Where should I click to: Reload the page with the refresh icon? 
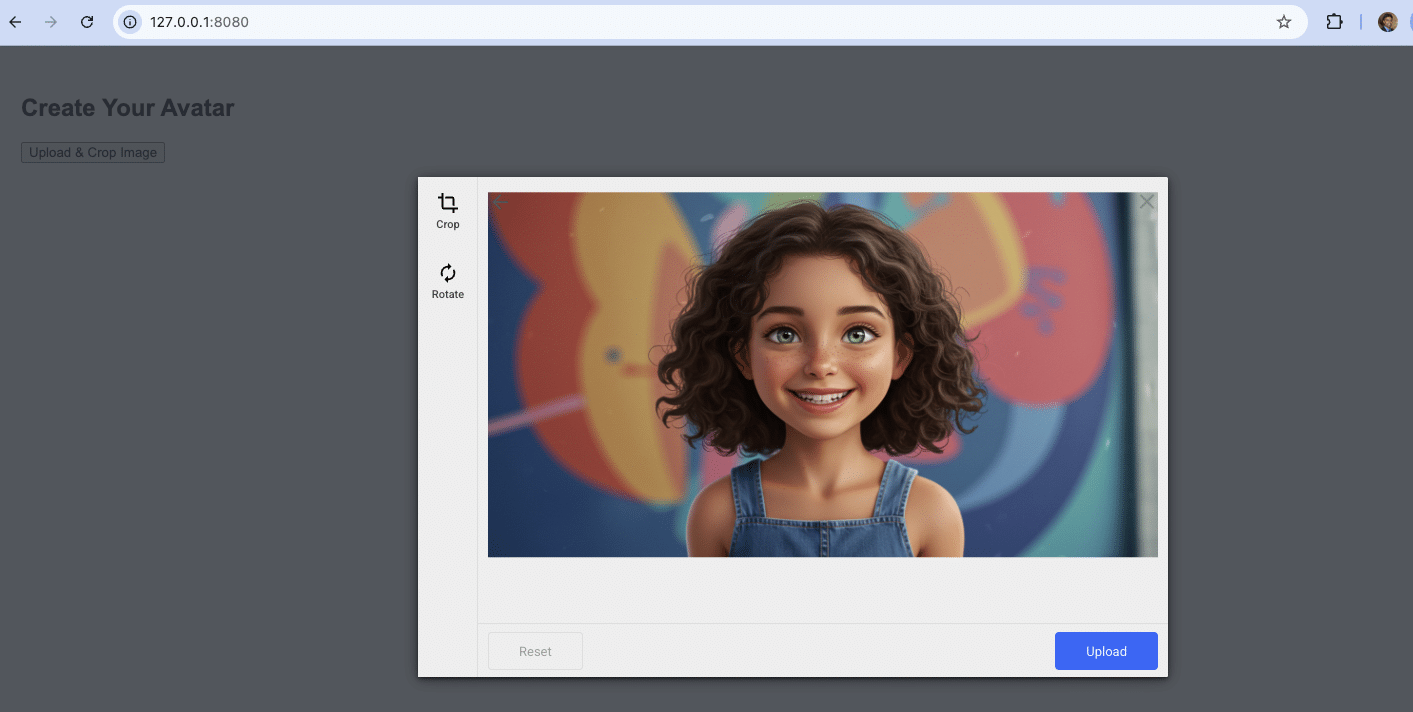coord(86,21)
